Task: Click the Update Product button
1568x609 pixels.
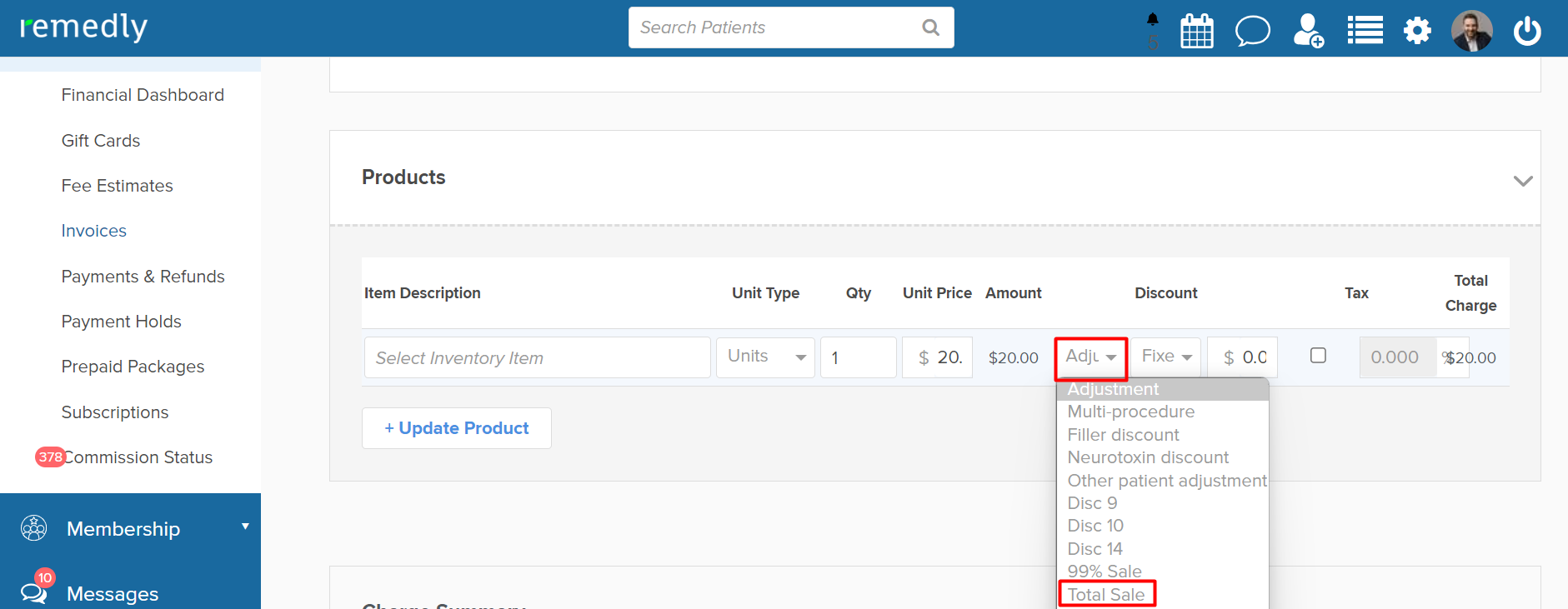Action: [456, 428]
